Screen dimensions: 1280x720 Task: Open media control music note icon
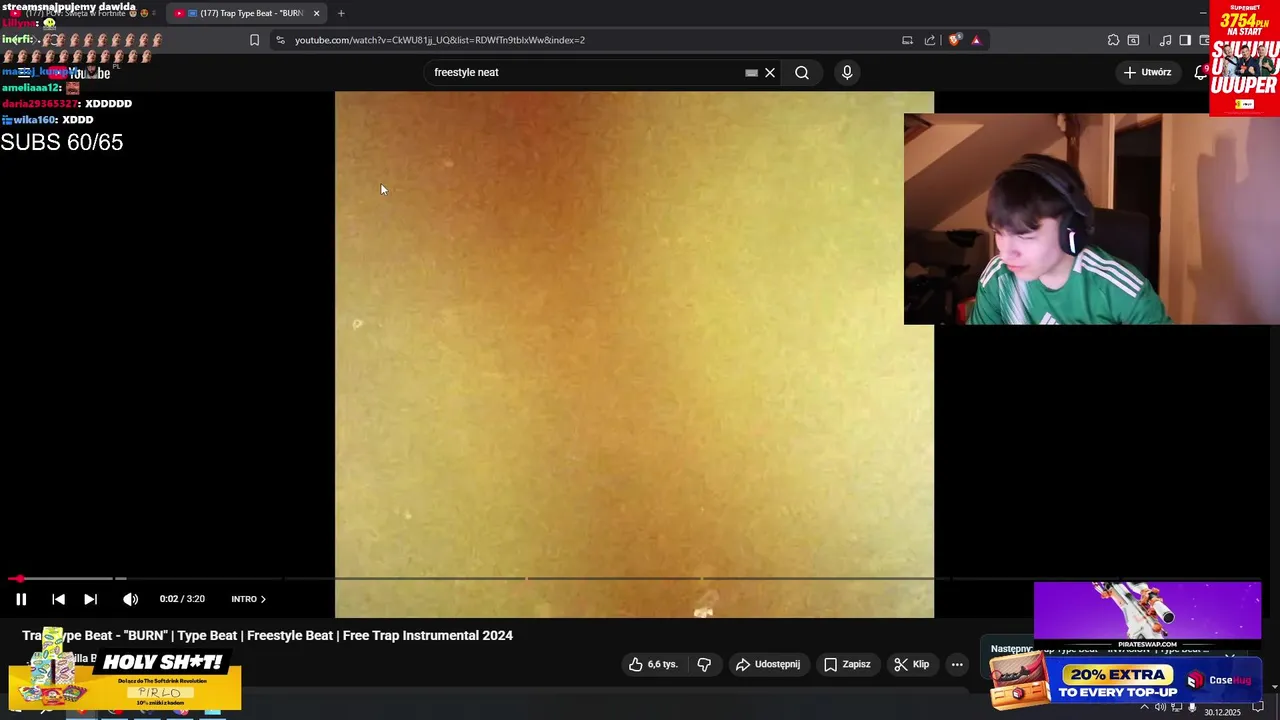pyautogui.click(x=1165, y=40)
